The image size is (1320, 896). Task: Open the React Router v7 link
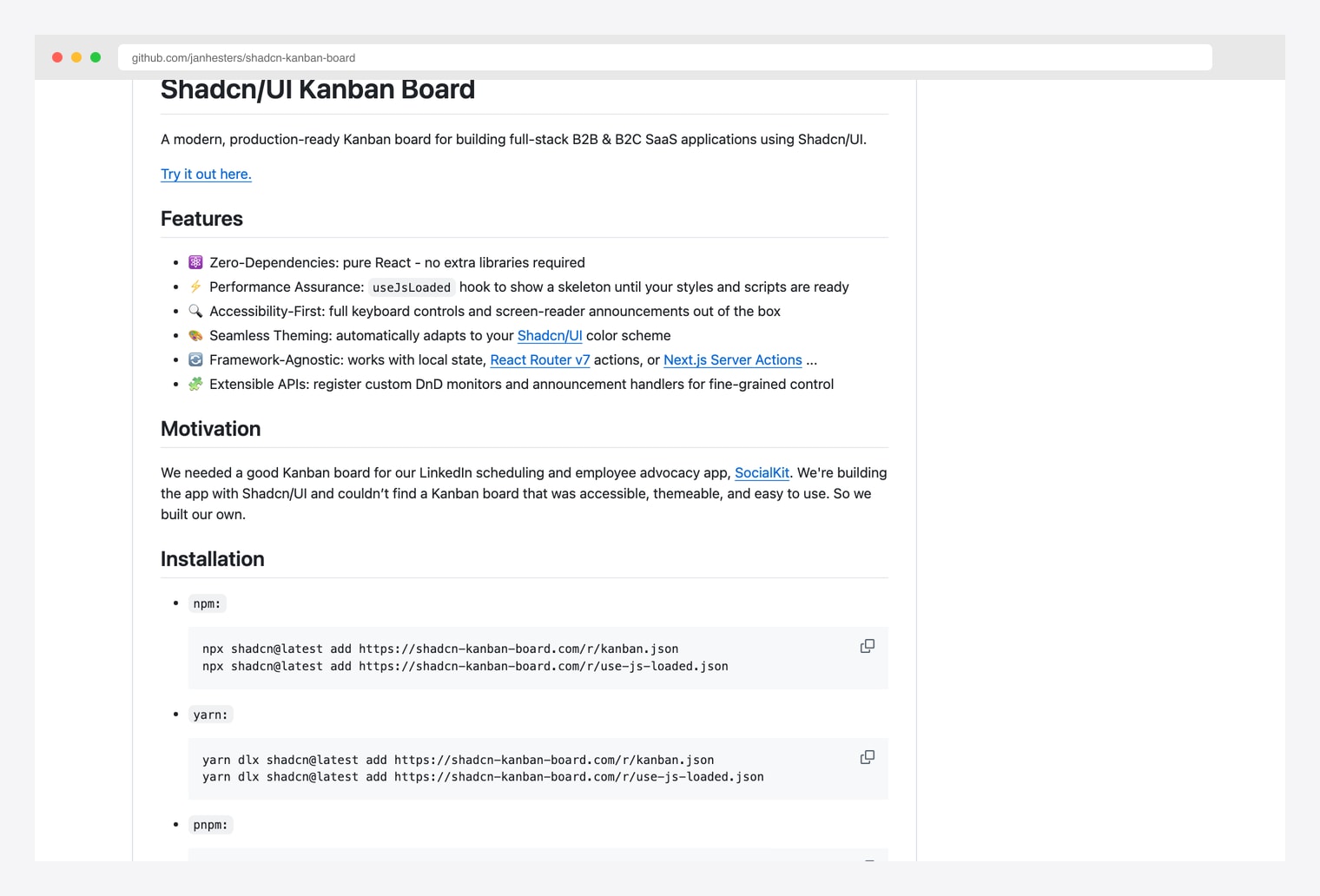540,359
